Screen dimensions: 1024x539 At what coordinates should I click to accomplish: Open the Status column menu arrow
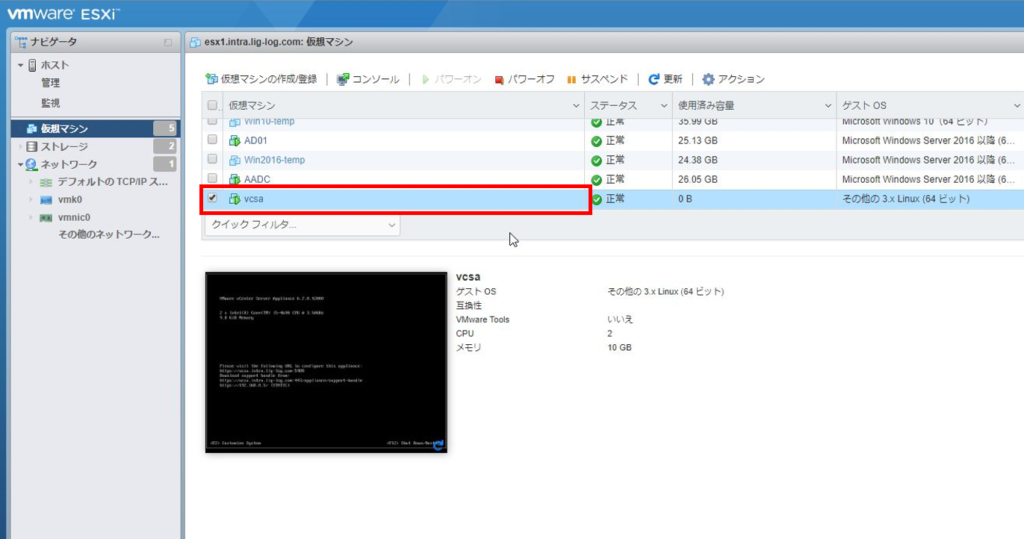click(x=664, y=106)
